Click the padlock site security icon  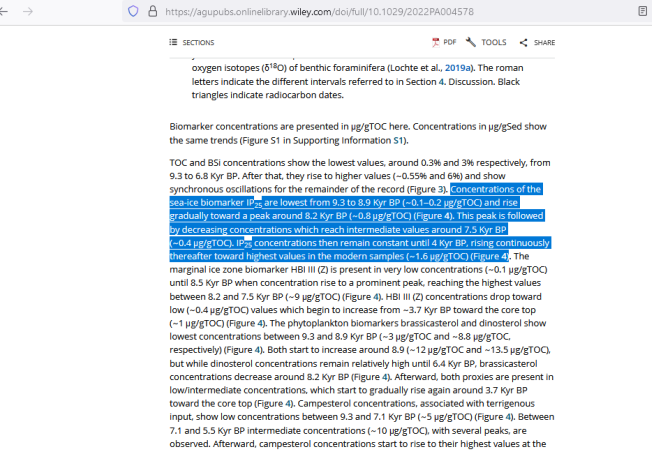pyautogui.click(x=153, y=11)
